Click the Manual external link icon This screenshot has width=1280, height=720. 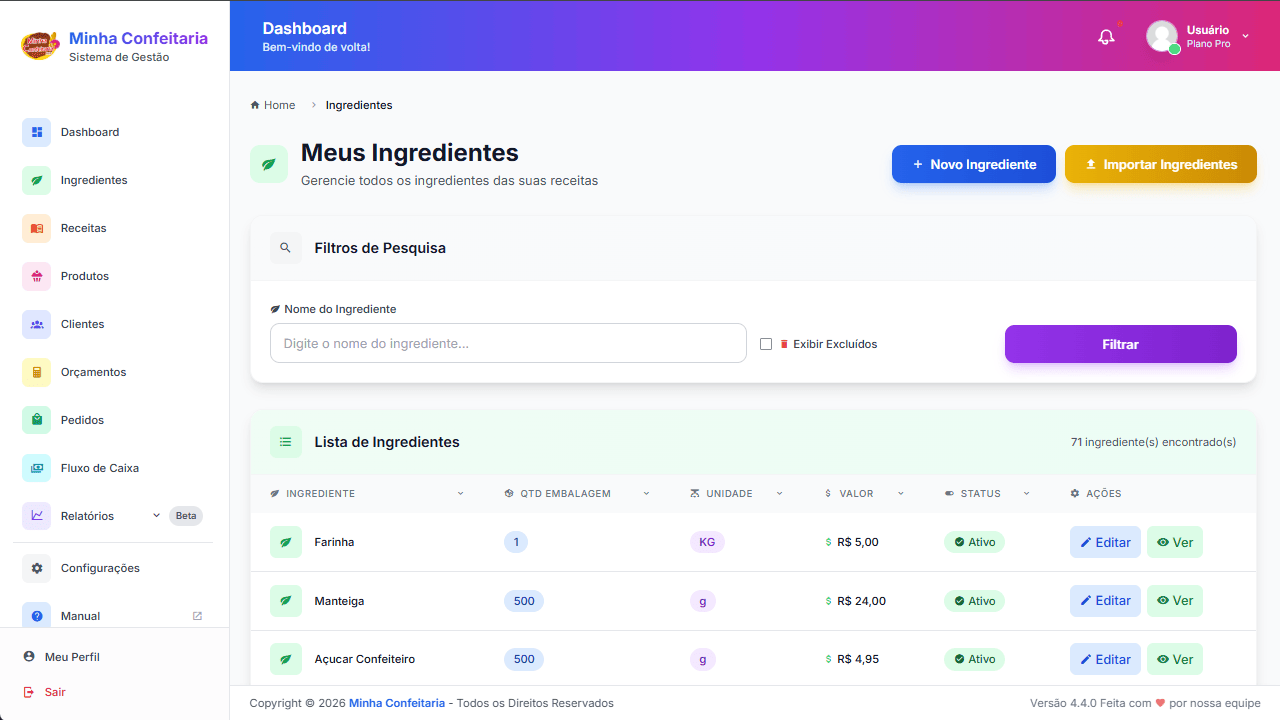click(197, 616)
